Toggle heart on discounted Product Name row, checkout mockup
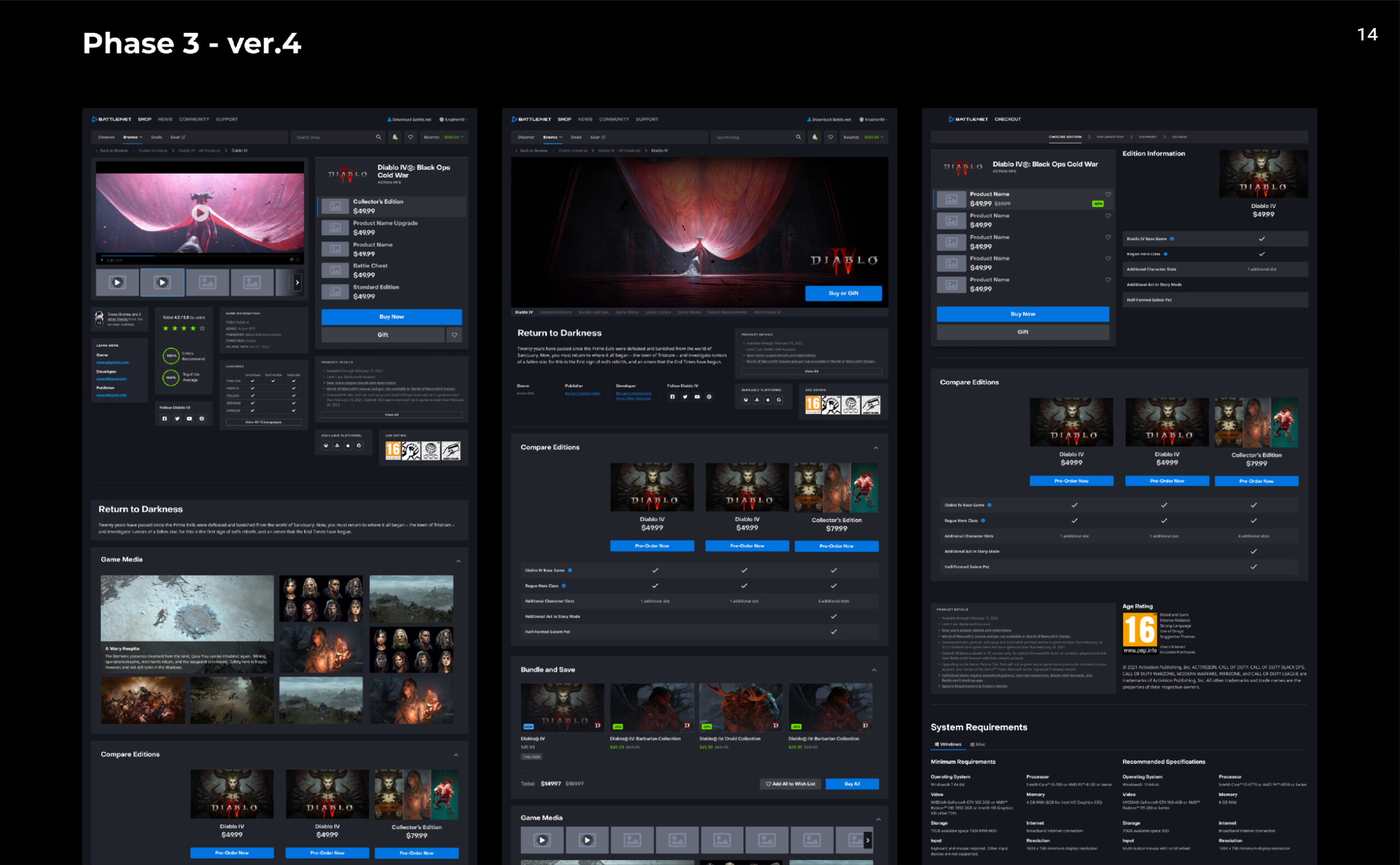This screenshot has height=865, width=1400. point(1107,195)
